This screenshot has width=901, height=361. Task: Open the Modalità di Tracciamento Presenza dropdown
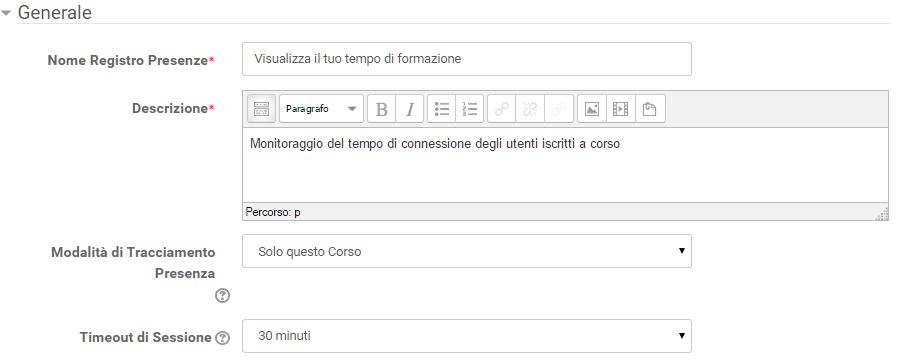(467, 251)
